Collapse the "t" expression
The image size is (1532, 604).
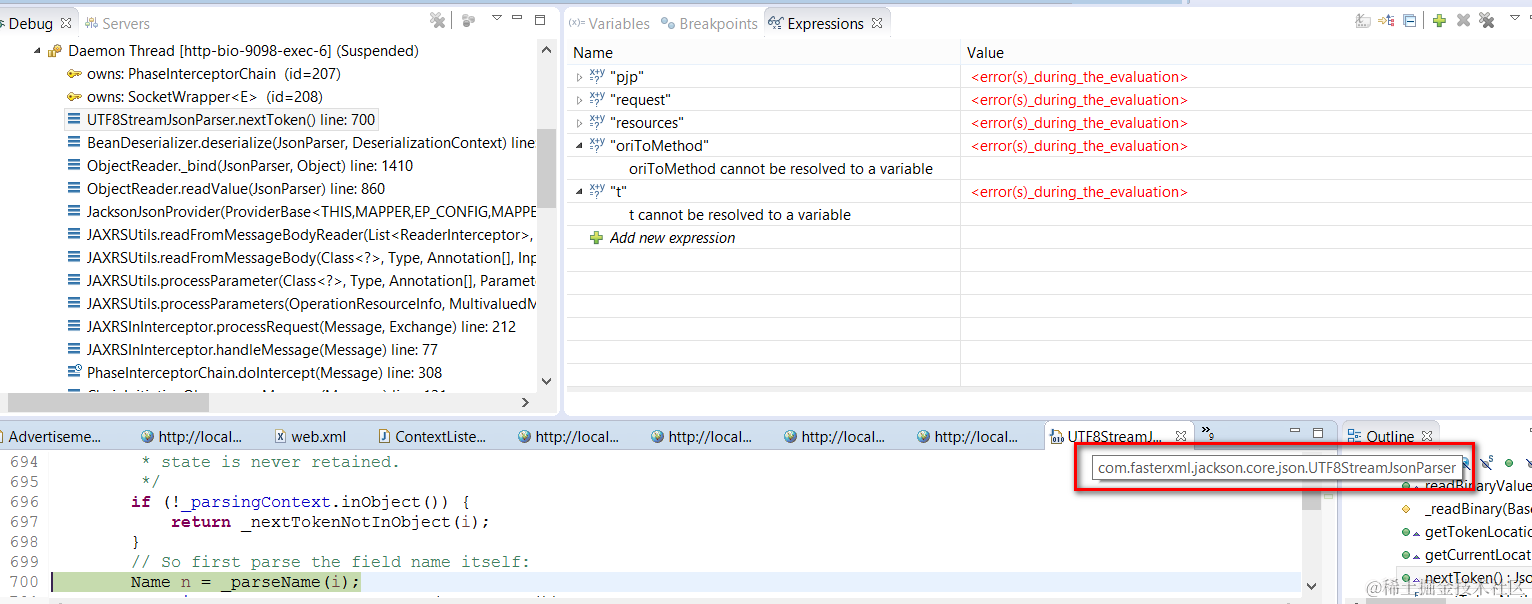pyautogui.click(x=579, y=192)
